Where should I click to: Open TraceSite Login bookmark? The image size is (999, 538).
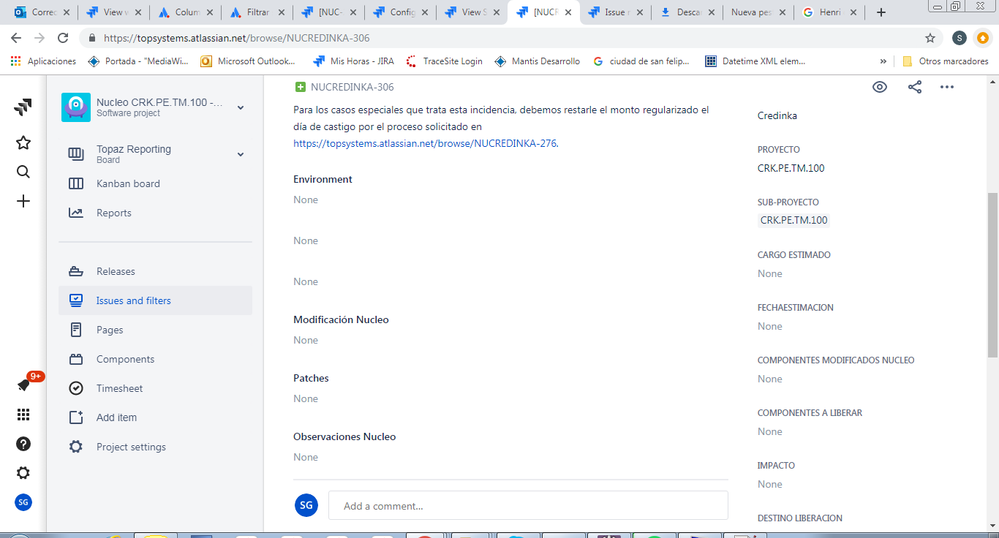tap(444, 61)
